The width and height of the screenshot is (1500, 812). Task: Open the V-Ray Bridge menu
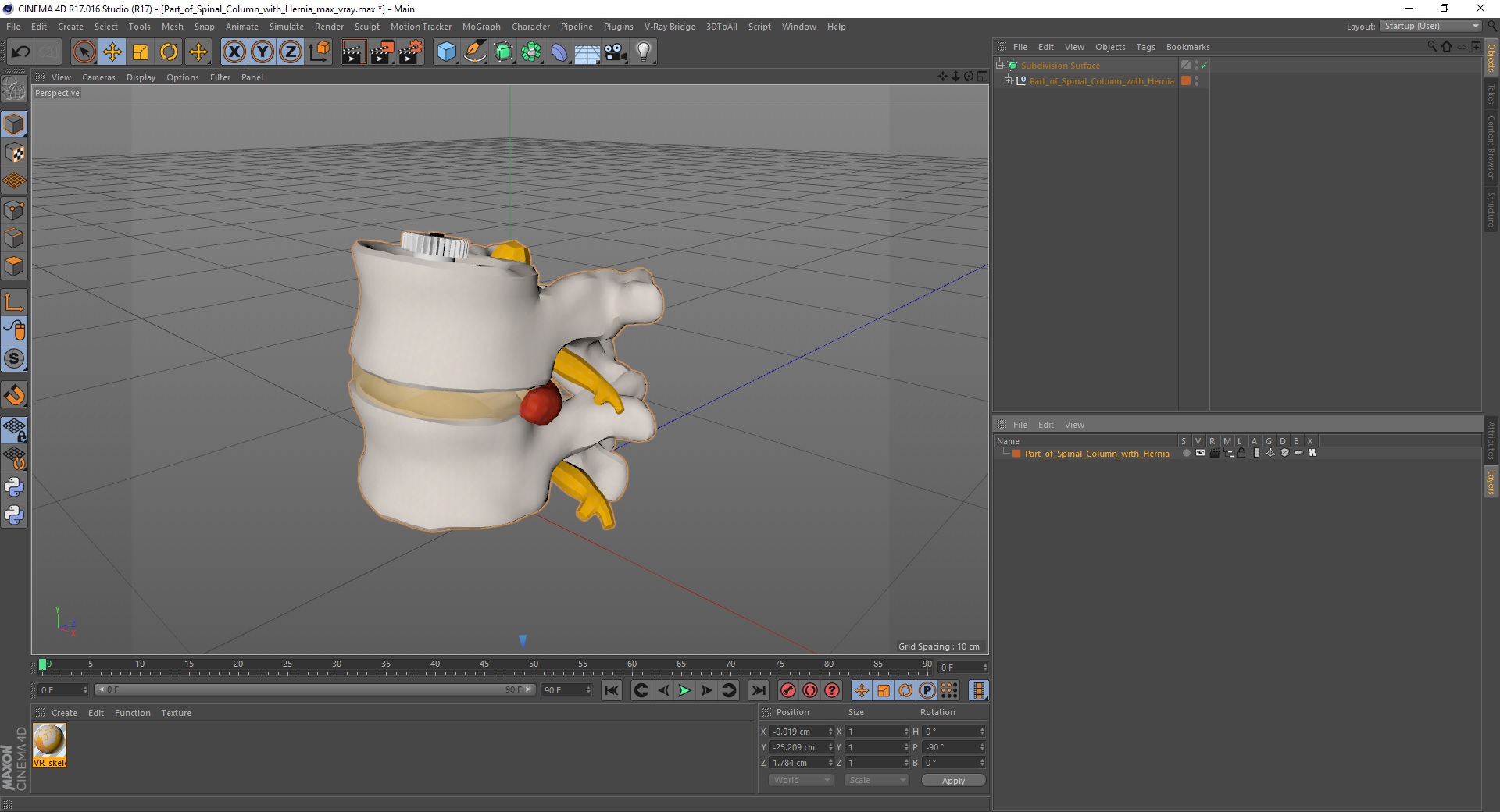click(670, 27)
